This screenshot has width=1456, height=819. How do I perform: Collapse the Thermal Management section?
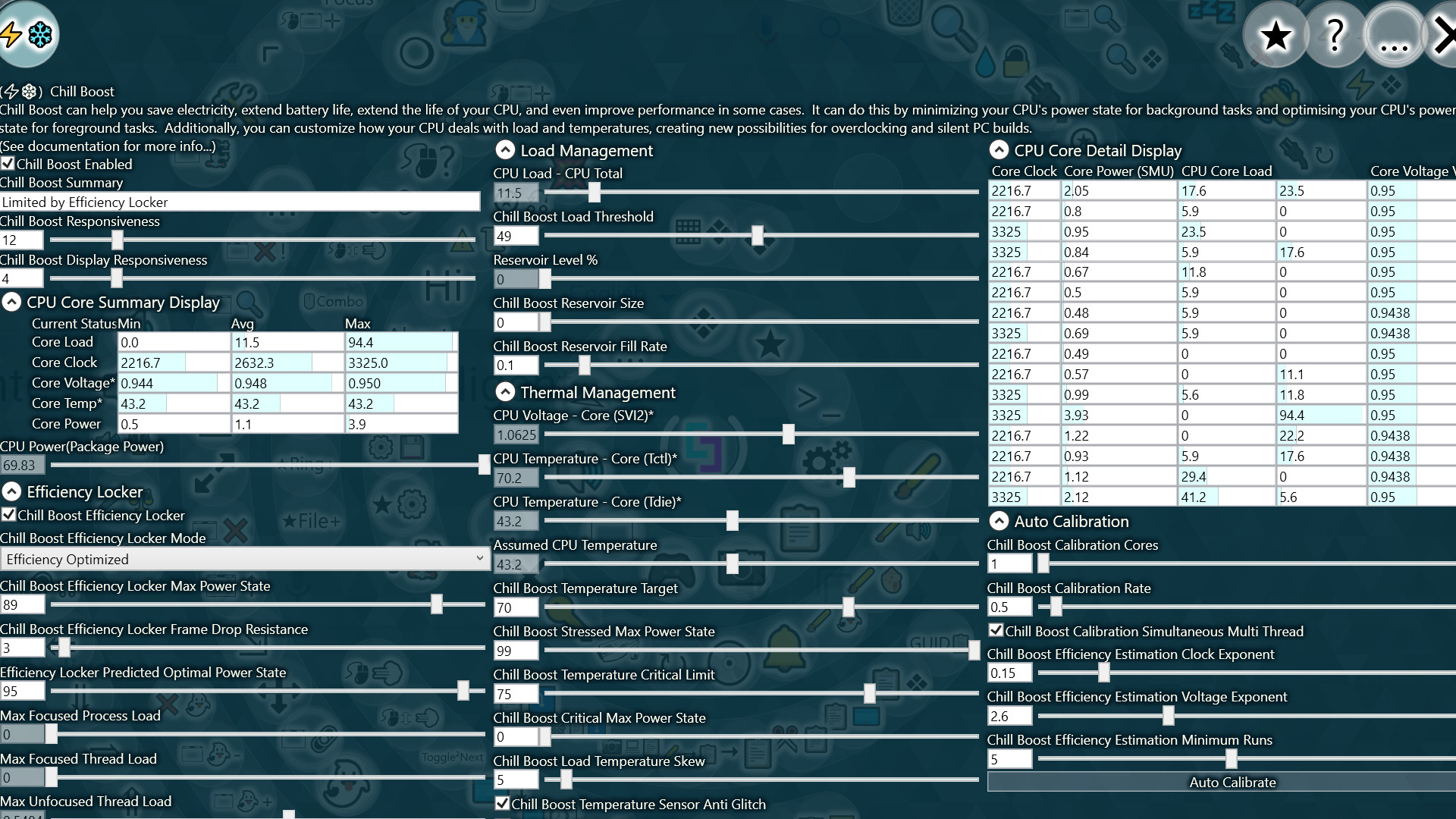pos(505,392)
